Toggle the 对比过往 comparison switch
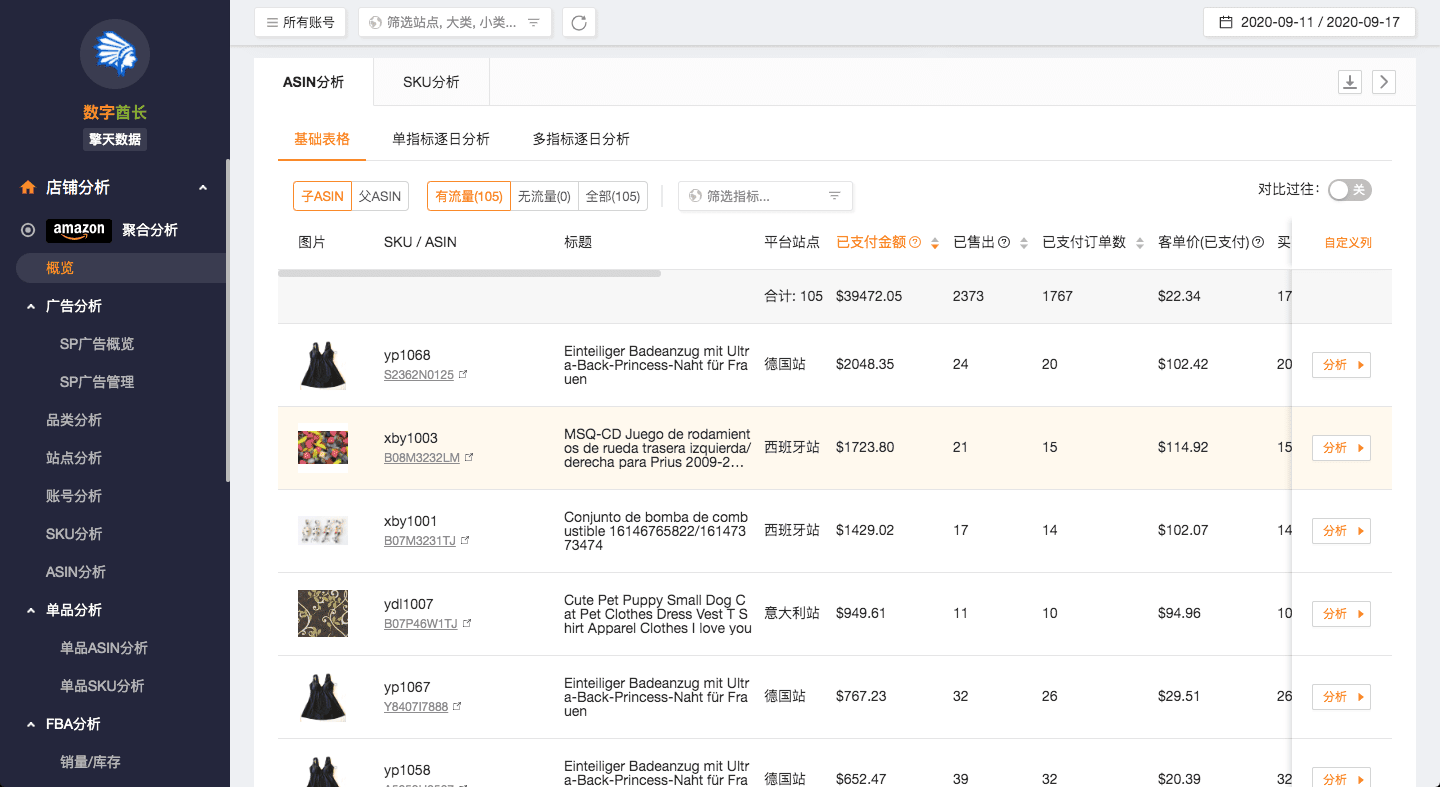 pyautogui.click(x=1349, y=190)
